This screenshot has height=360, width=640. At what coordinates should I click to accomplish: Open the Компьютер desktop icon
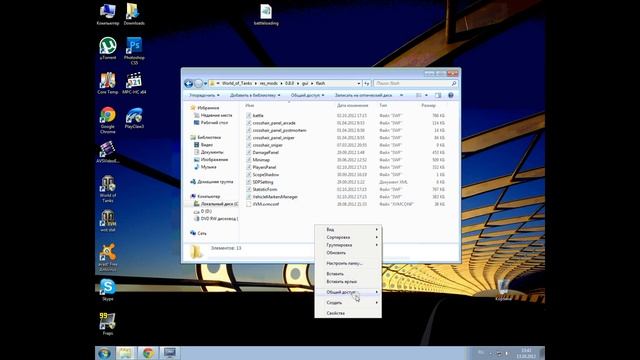click(x=108, y=15)
